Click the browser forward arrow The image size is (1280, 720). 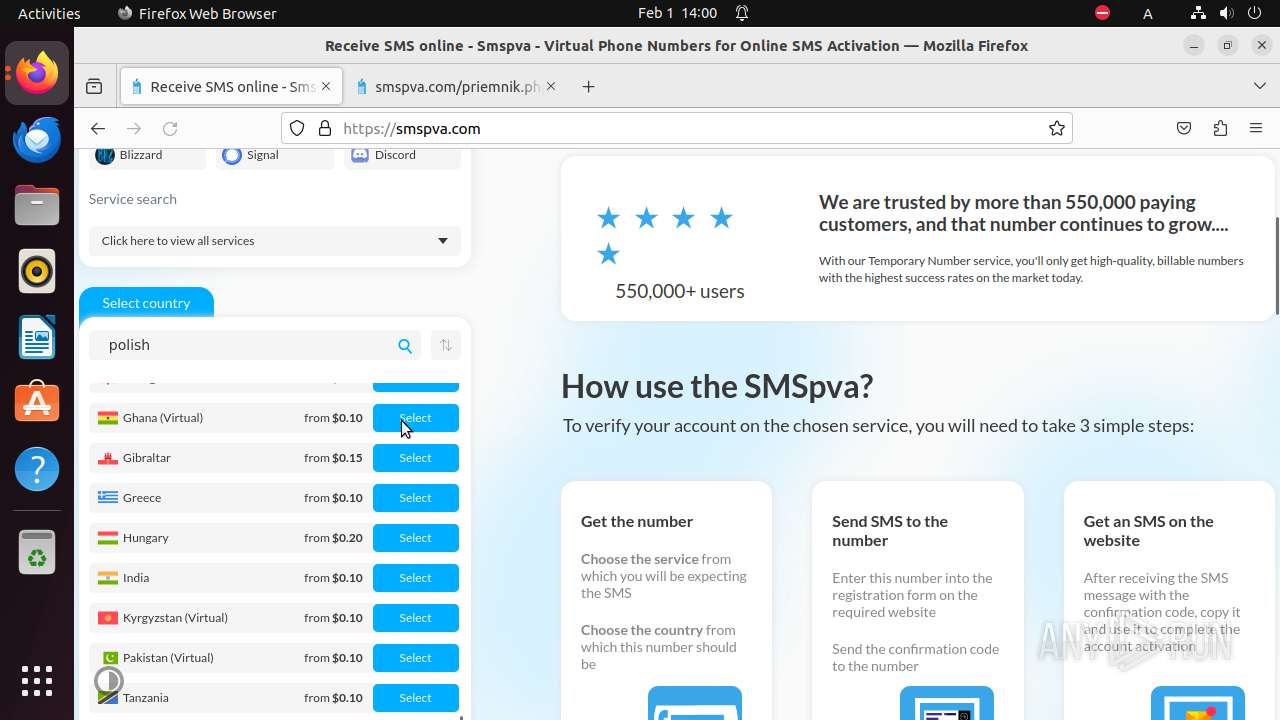pyautogui.click(x=134, y=128)
